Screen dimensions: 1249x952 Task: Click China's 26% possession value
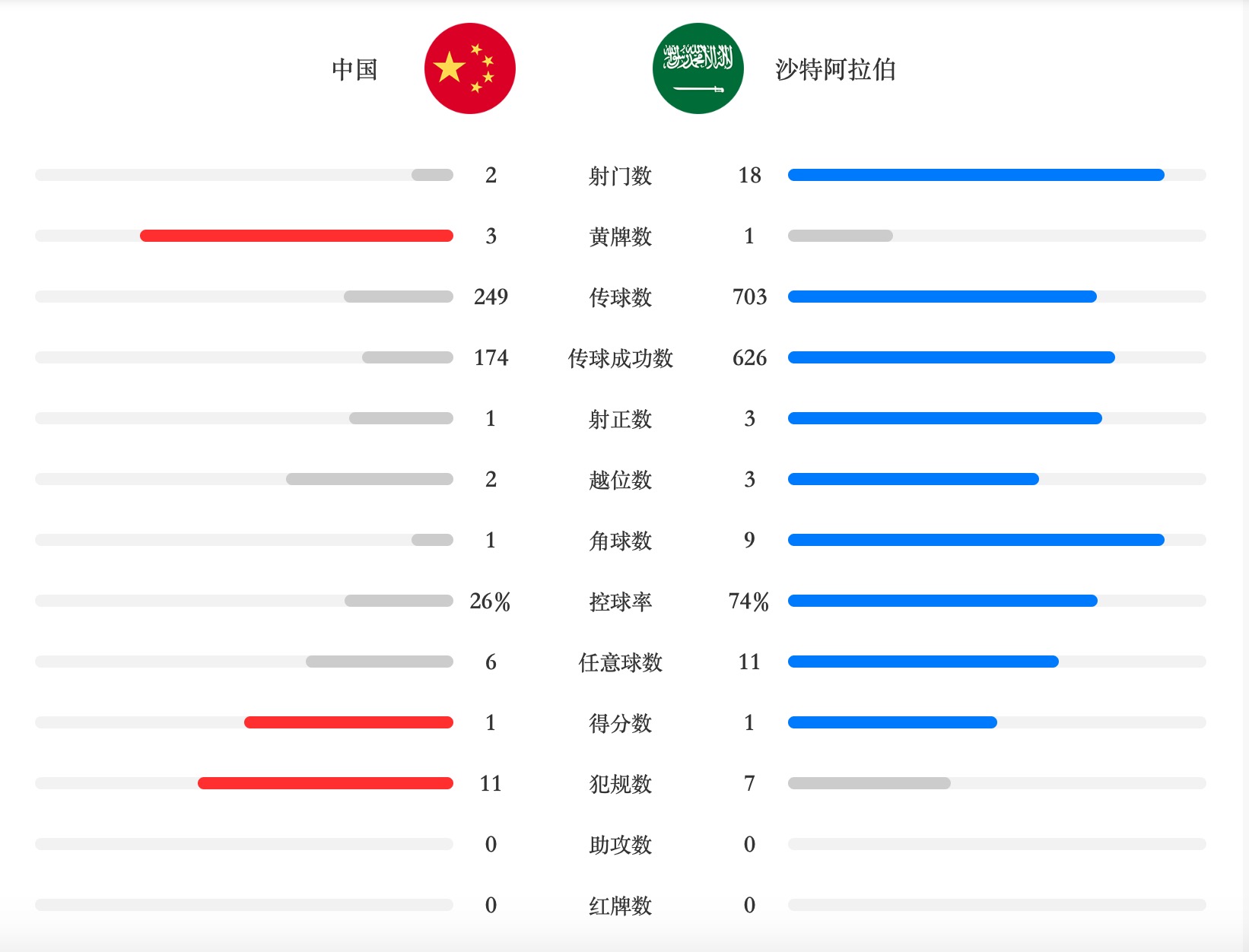tap(491, 601)
